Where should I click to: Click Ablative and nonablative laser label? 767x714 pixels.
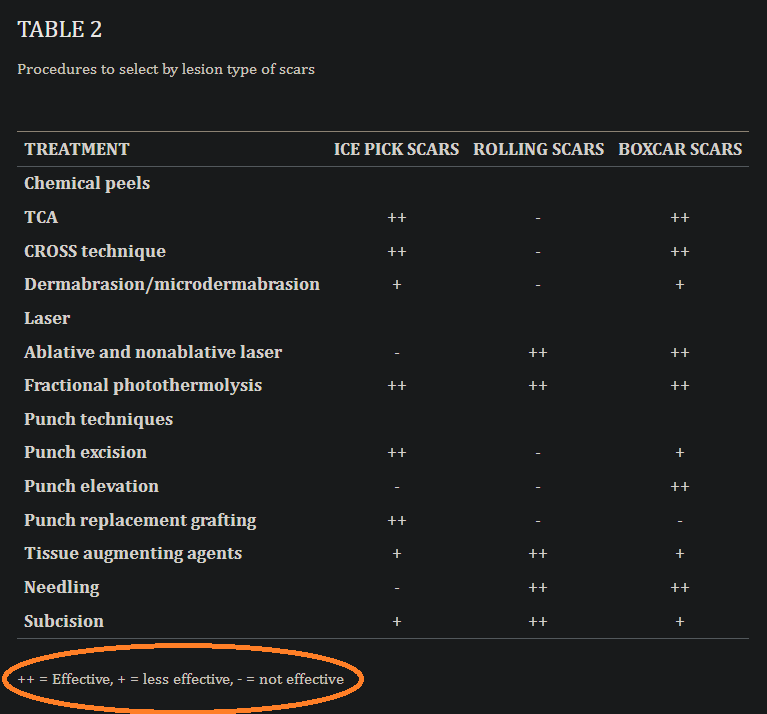153,352
